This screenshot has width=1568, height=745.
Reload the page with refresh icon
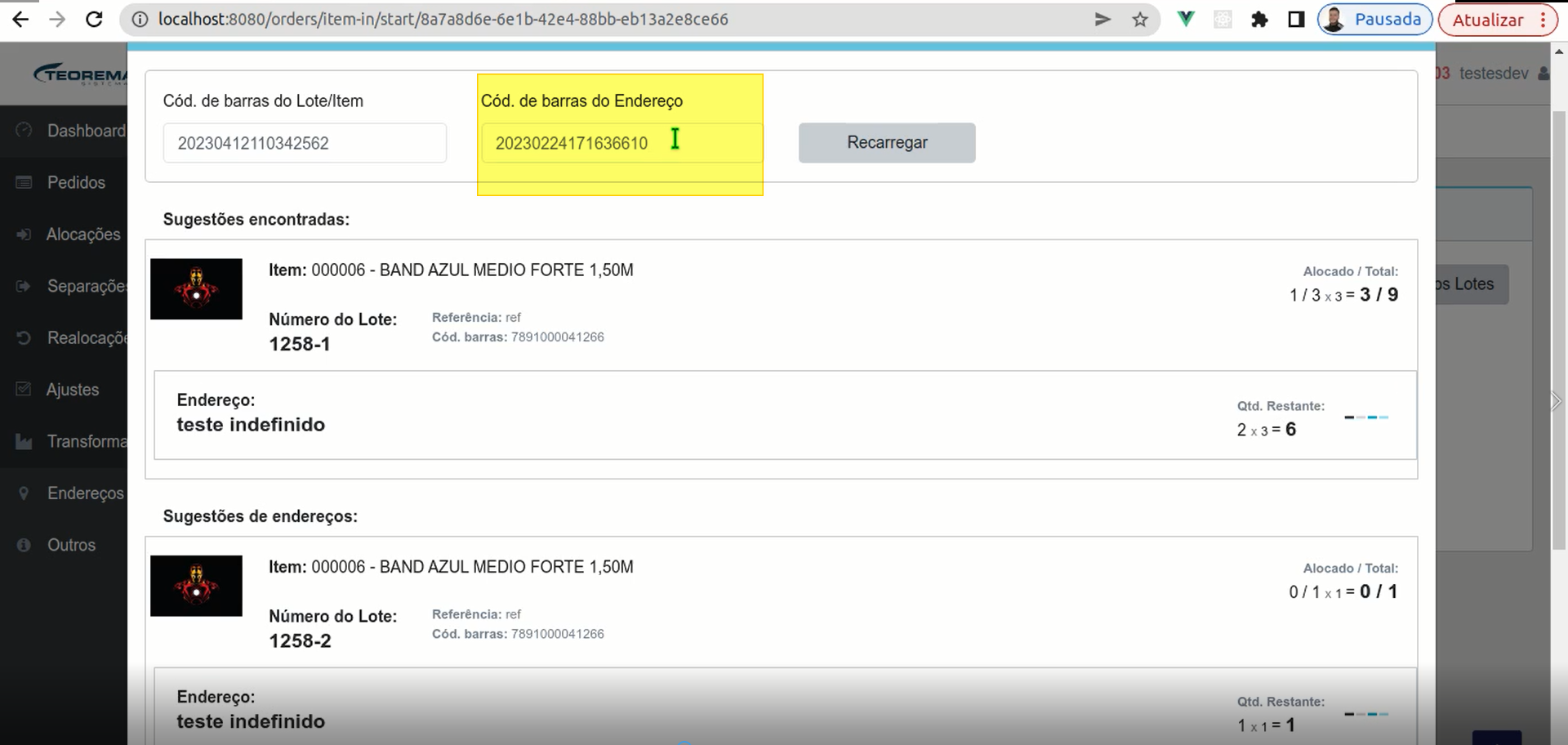(94, 20)
